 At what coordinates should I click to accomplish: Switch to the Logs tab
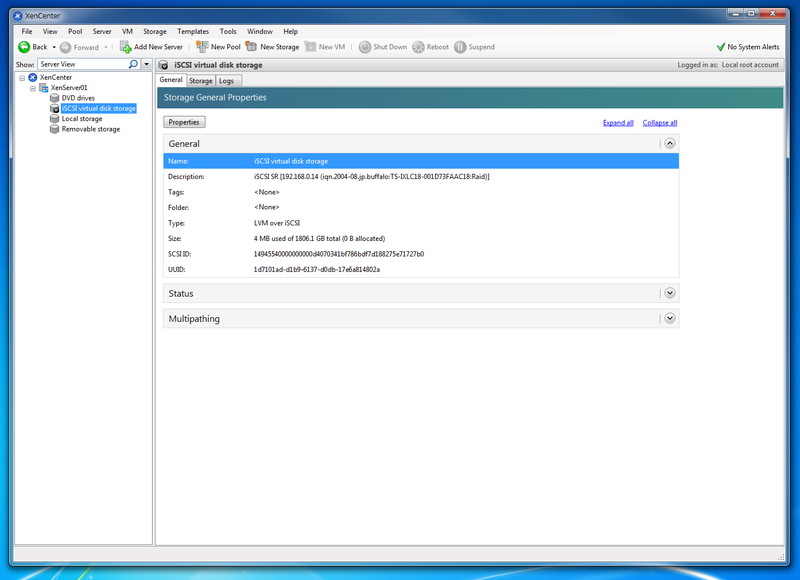tap(226, 81)
